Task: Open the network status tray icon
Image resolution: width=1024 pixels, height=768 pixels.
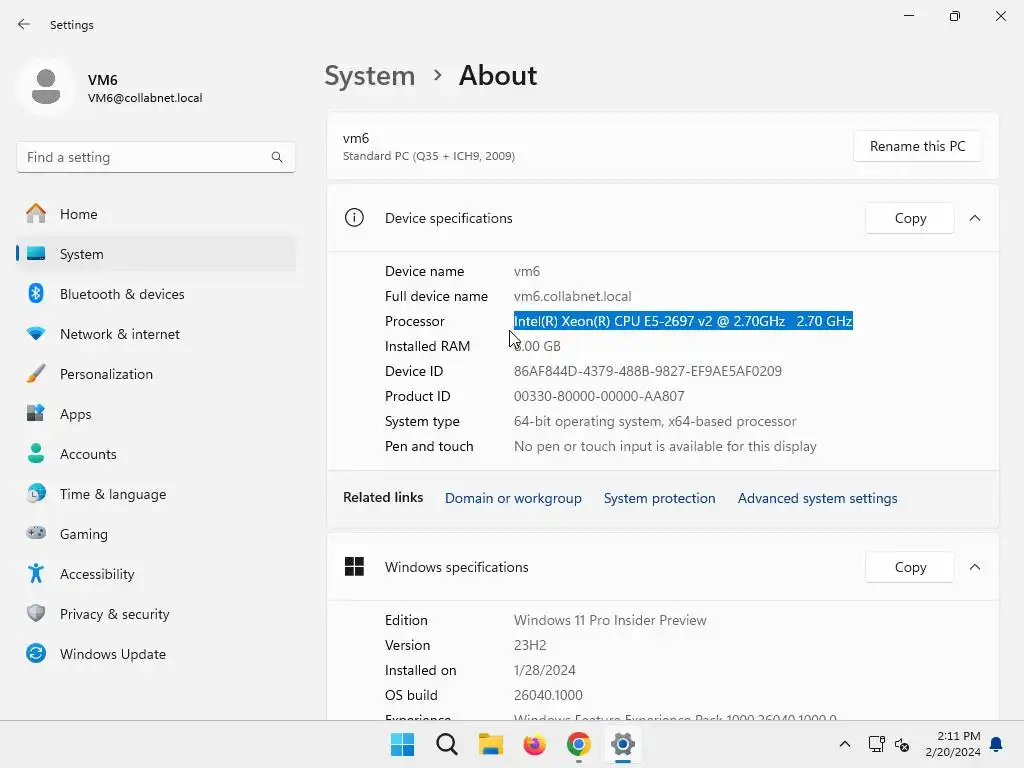Action: [x=876, y=744]
